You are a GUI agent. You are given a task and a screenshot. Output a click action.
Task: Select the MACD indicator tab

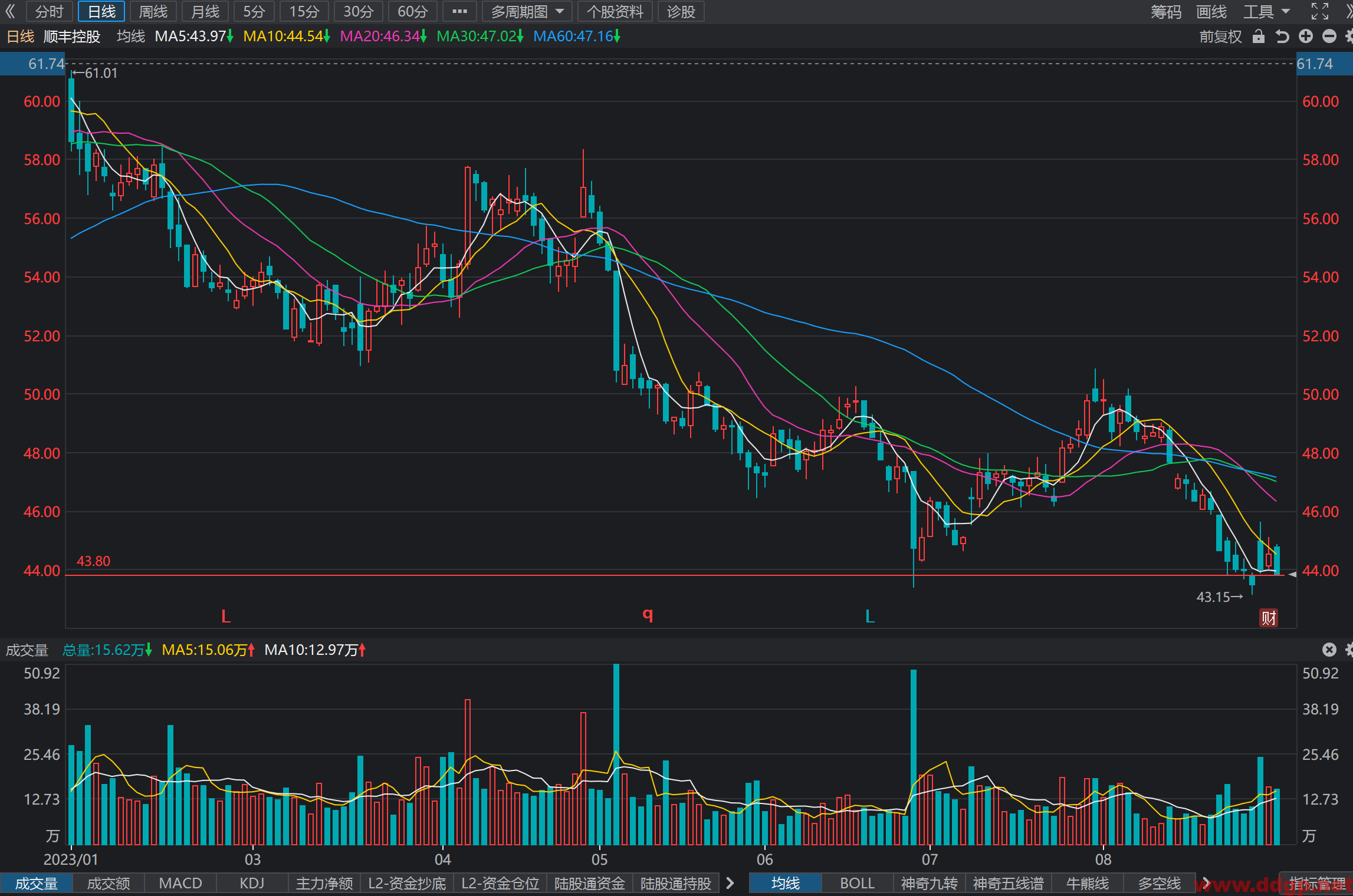pos(180,884)
